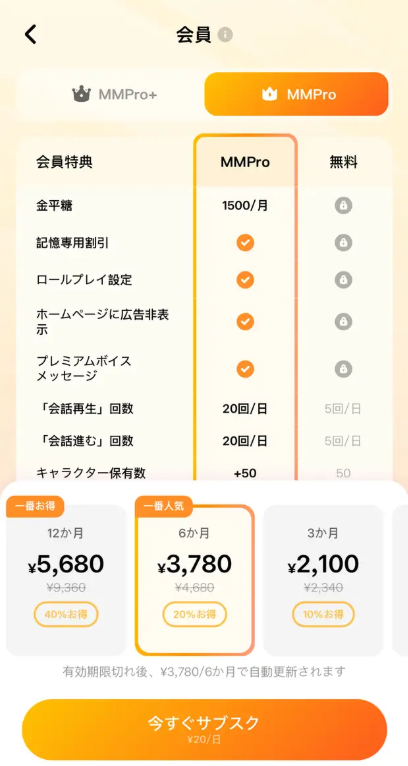Select the MMPro tab
This screenshot has height=766, width=408.
(x=296, y=94)
